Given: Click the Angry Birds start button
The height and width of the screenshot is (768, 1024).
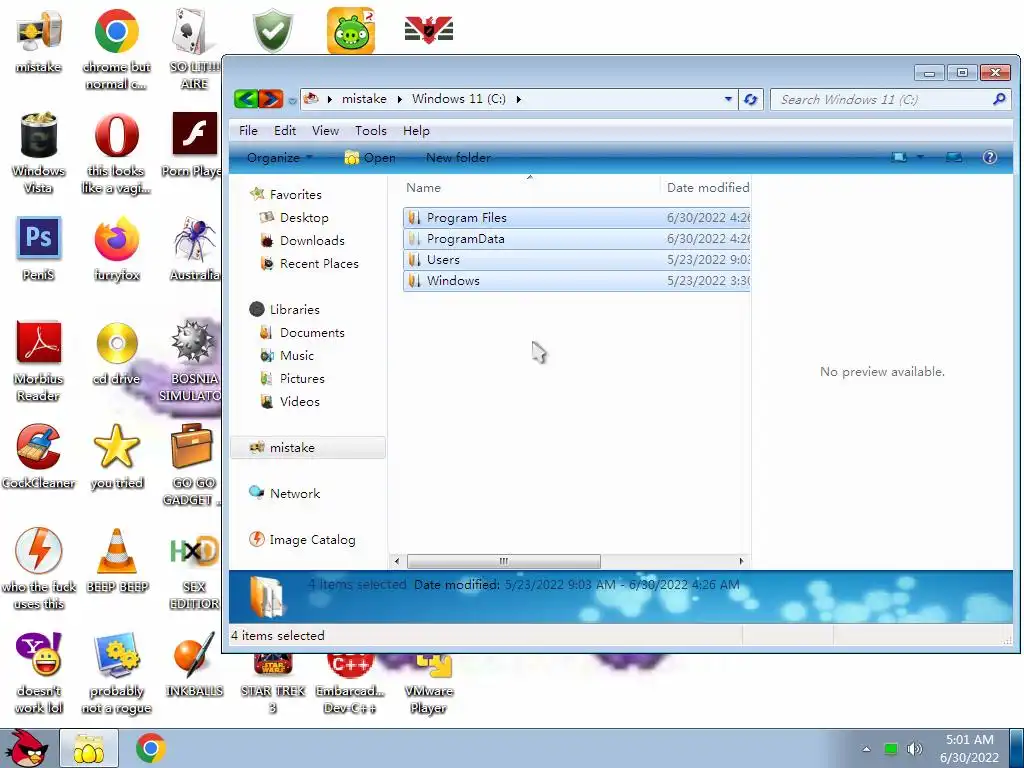Looking at the screenshot, I should 26,748.
